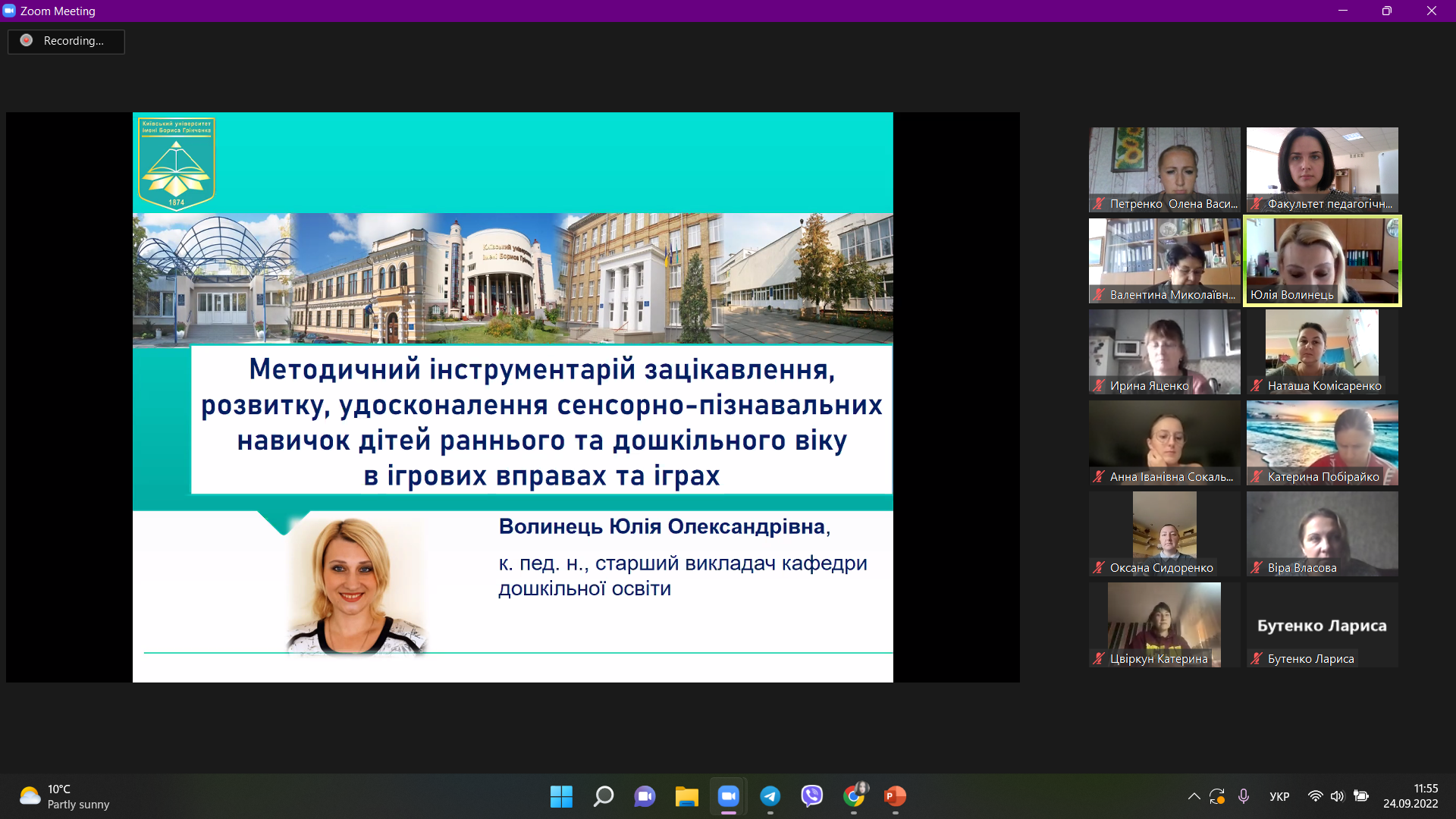This screenshot has width=1456, height=819.
Task: Click the pink microphone icon in the system tray
Action: [1244, 796]
